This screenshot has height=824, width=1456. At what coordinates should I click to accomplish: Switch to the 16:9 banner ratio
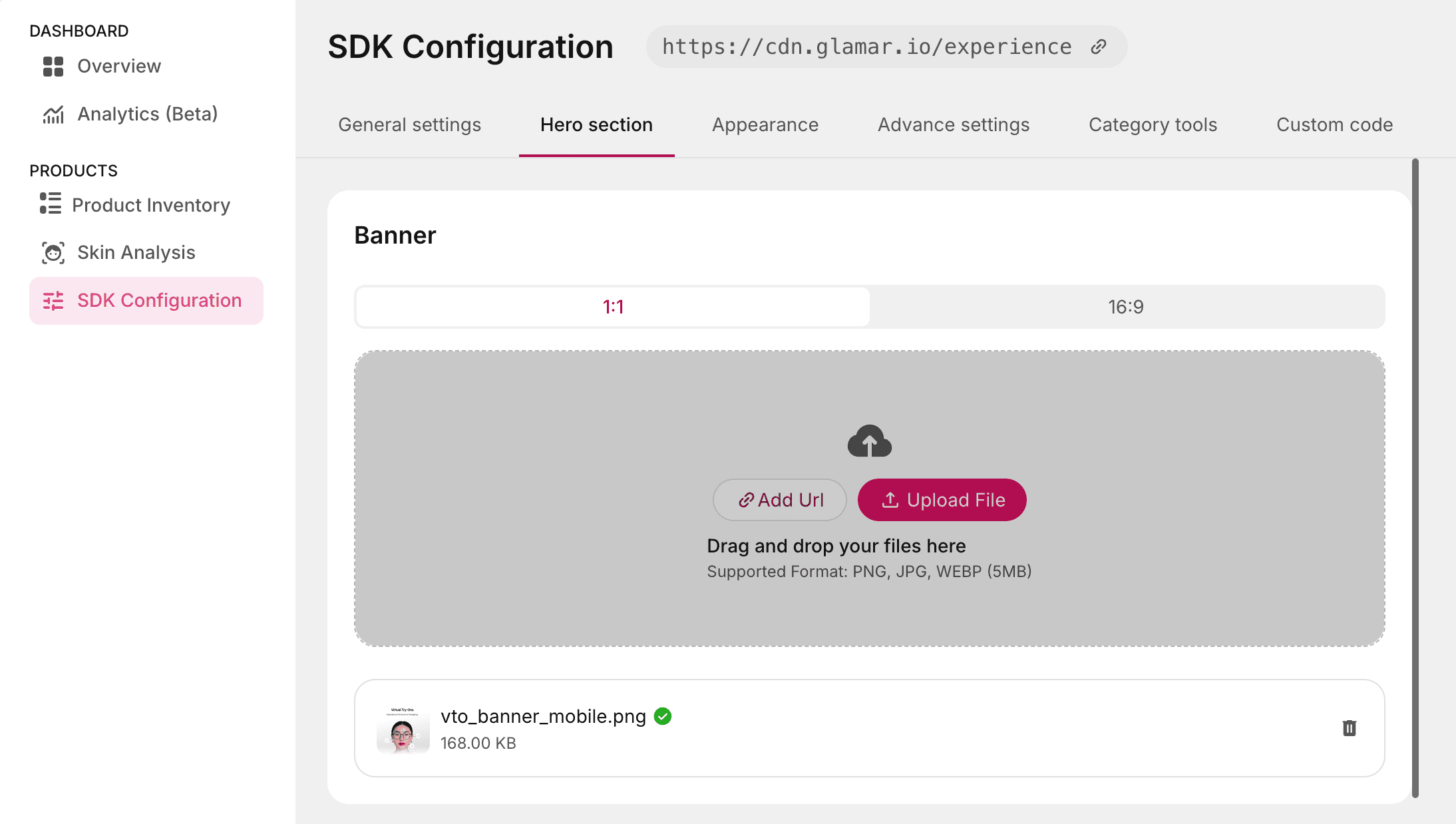1126,307
